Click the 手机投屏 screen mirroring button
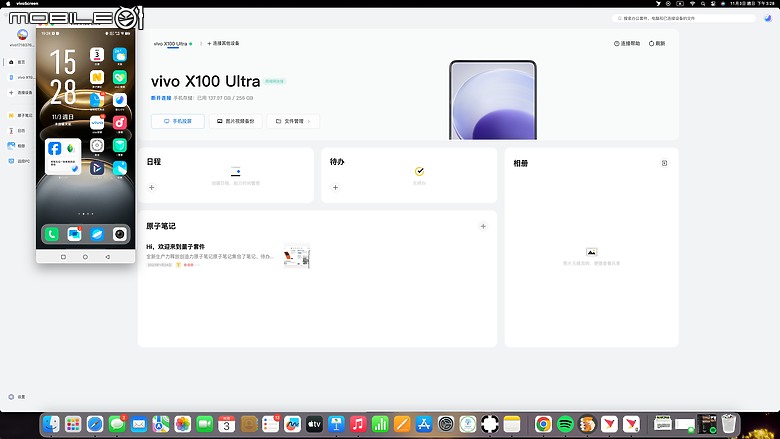 tap(178, 121)
